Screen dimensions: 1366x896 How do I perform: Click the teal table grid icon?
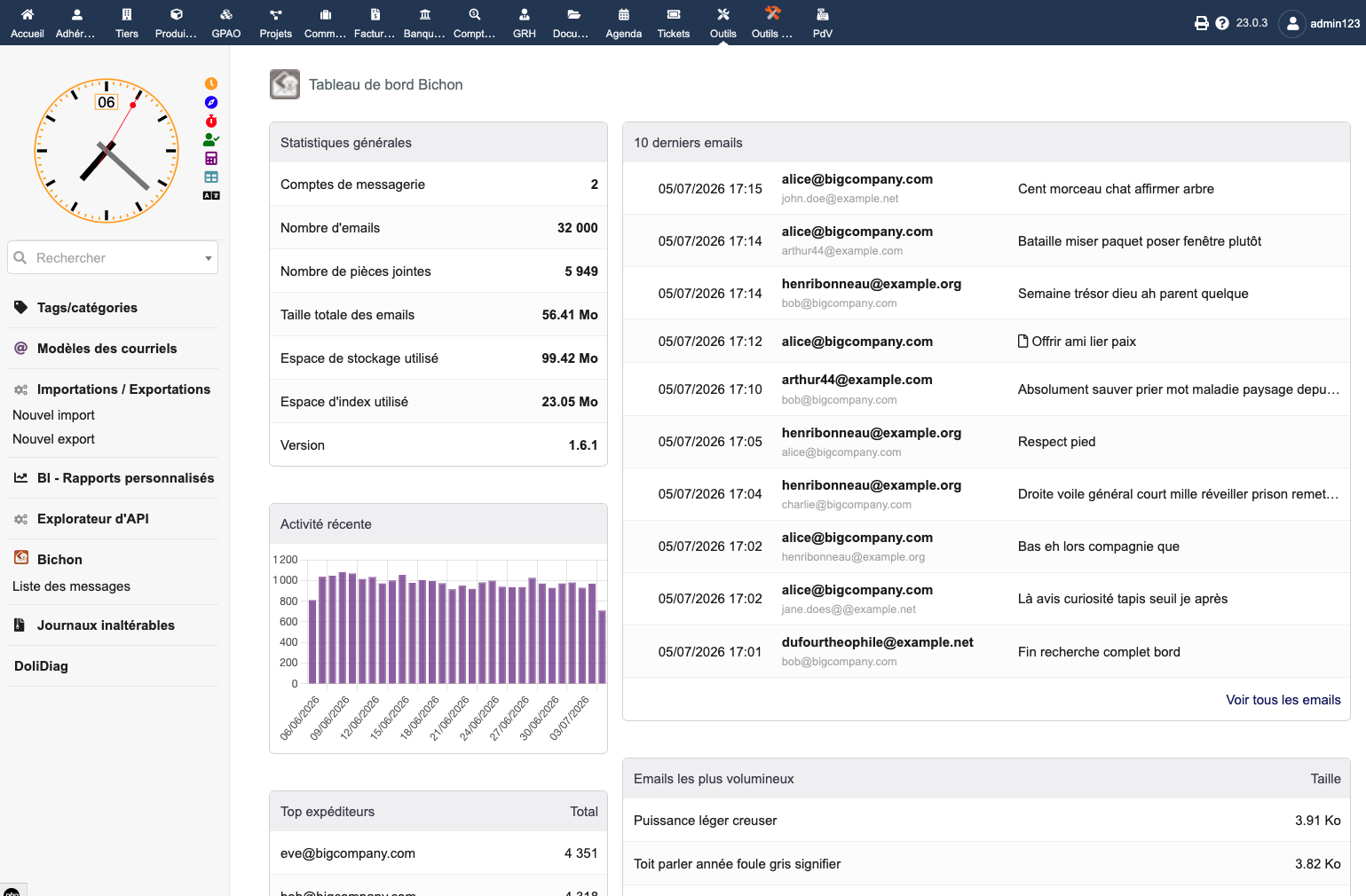click(211, 177)
